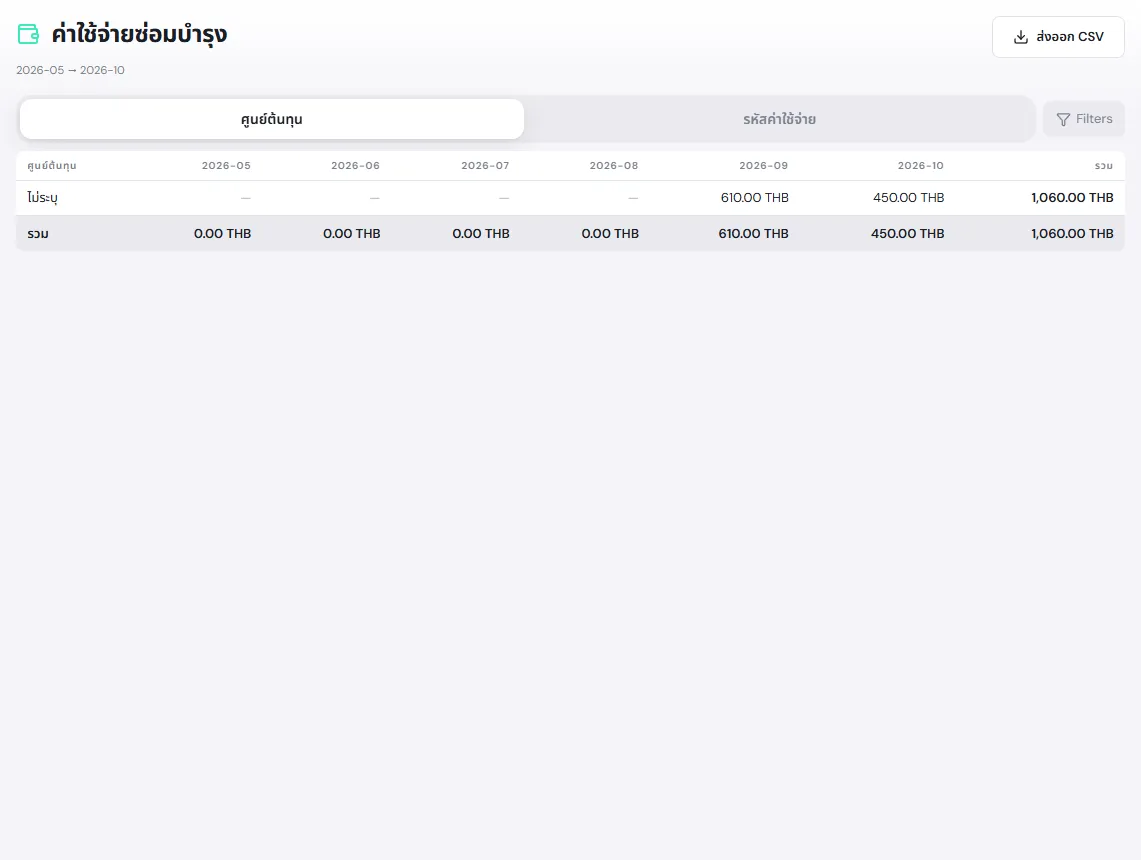Click the bold 450.00 THB in totals row

tap(907, 234)
